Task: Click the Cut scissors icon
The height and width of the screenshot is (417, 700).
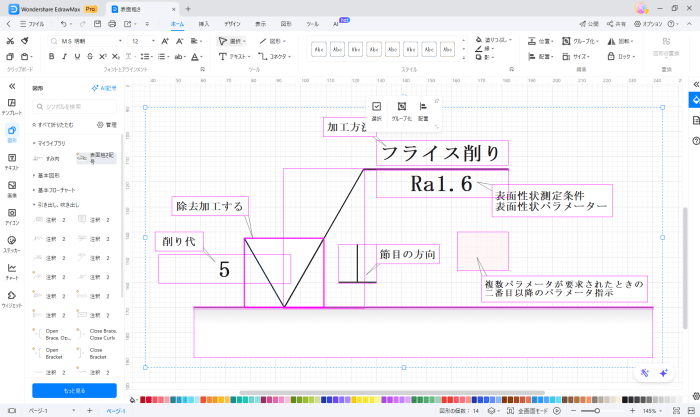Action: coord(10,41)
